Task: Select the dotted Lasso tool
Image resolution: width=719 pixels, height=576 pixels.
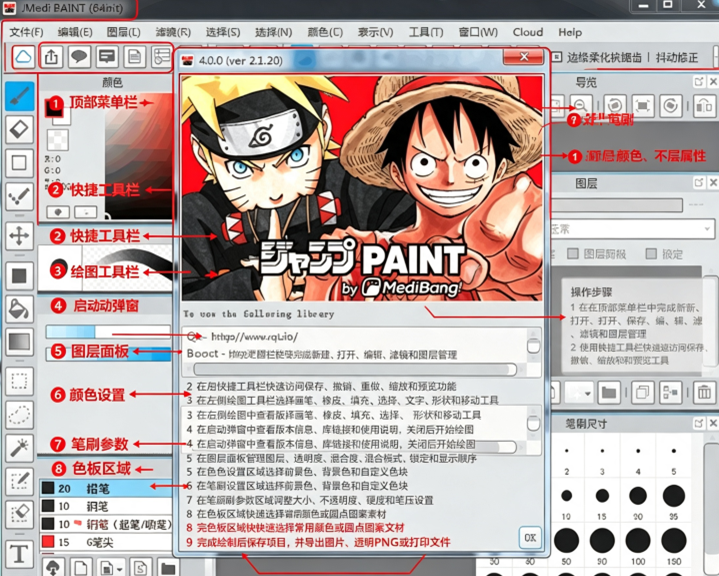Action: [20, 415]
